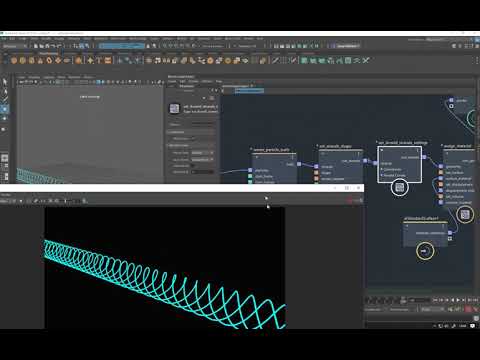Image resolution: width=480 pixels, height=360 pixels.
Task: Click the X-shaped icon at shelf end
Action: (366, 60)
